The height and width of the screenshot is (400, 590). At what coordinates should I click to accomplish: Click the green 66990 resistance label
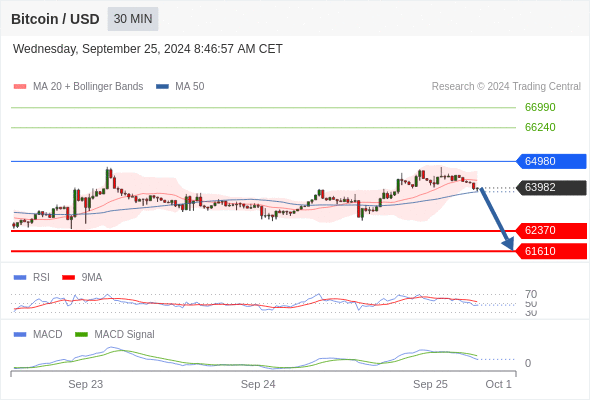tap(540, 107)
